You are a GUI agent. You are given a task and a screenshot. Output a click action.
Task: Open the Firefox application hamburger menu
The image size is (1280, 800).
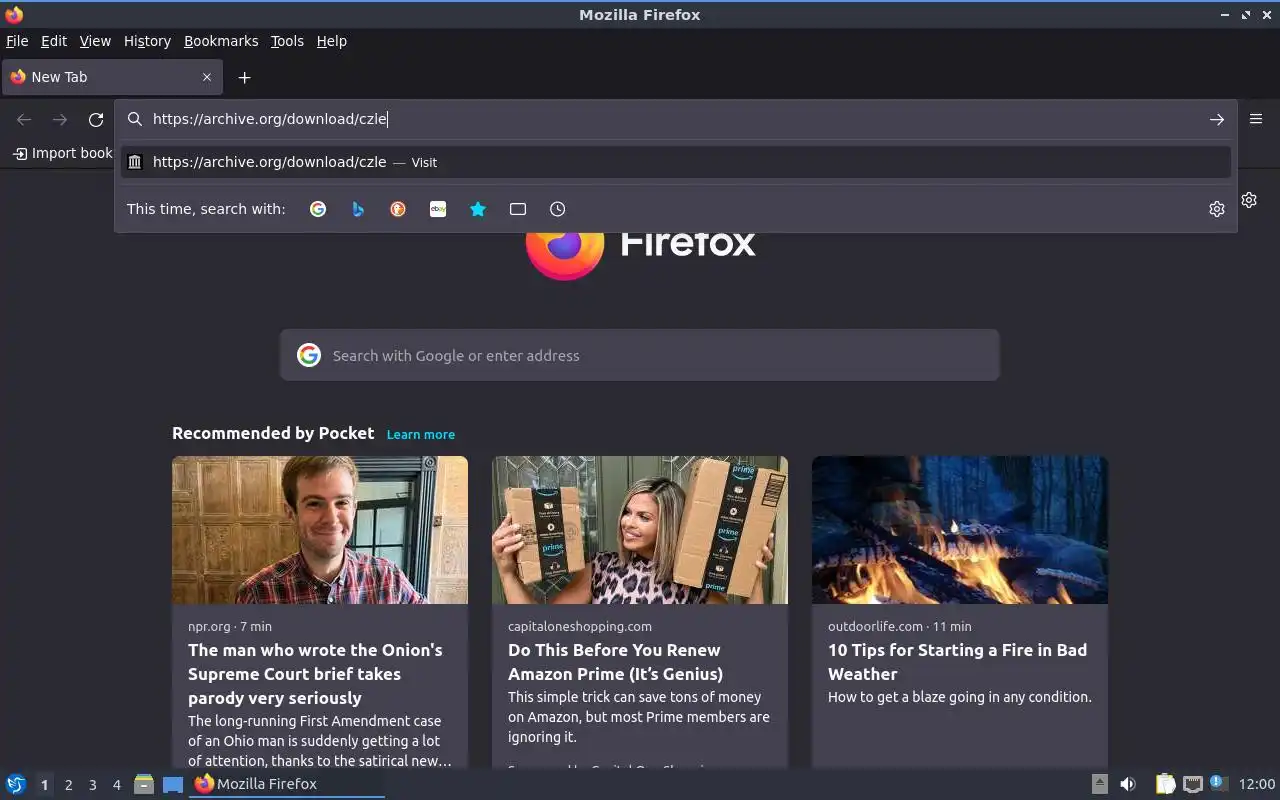coord(1256,119)
